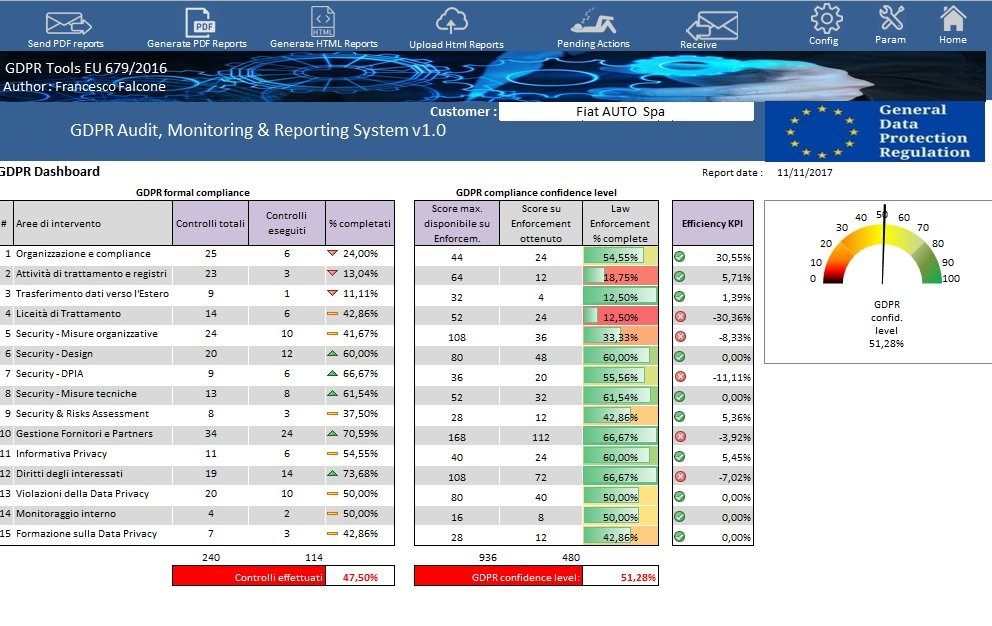Click green up-triangle beside 70,59%
The width and height of the screenshot is (992, 626).
point(332,434)
